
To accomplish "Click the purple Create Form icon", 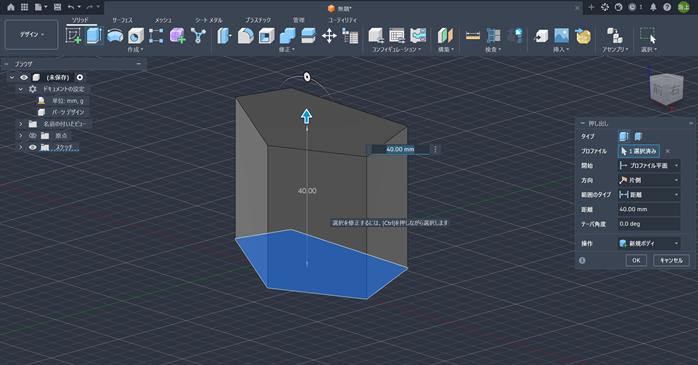I will (x=177, y=36).
